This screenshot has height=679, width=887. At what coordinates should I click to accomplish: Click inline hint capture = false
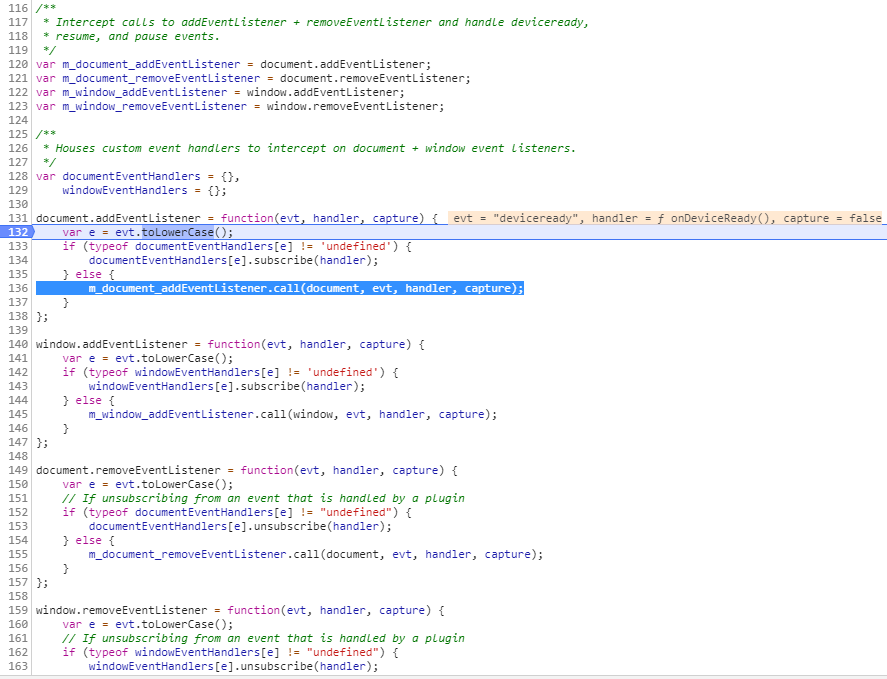(x=832, y=218)
